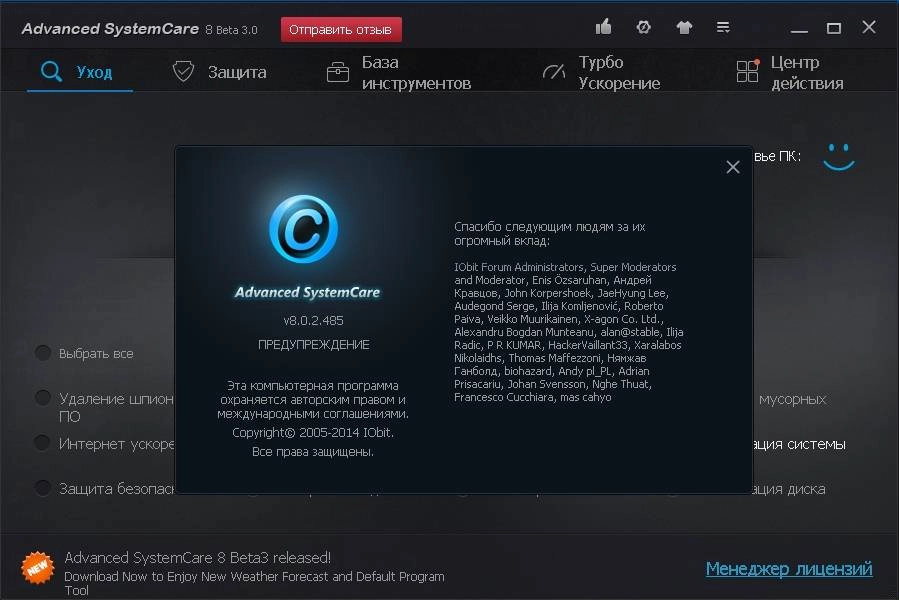899x600 pixels.
Task: Click the toolbox briefcase icon
Action: [338, 72]
